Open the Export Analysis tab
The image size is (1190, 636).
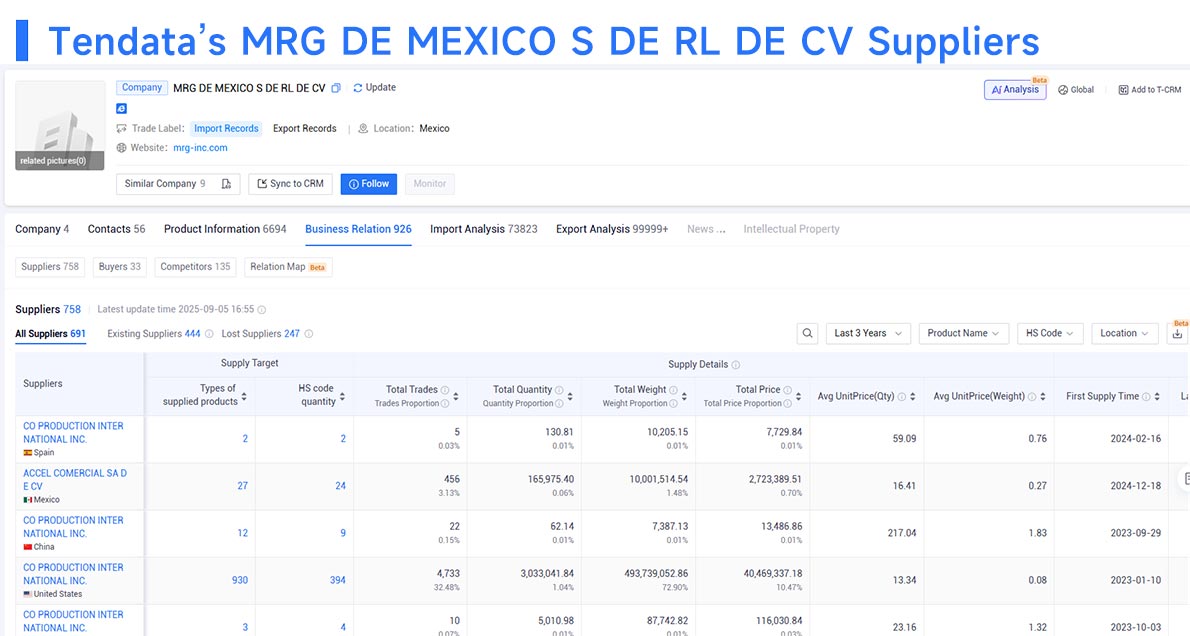(x=612, y=229)
